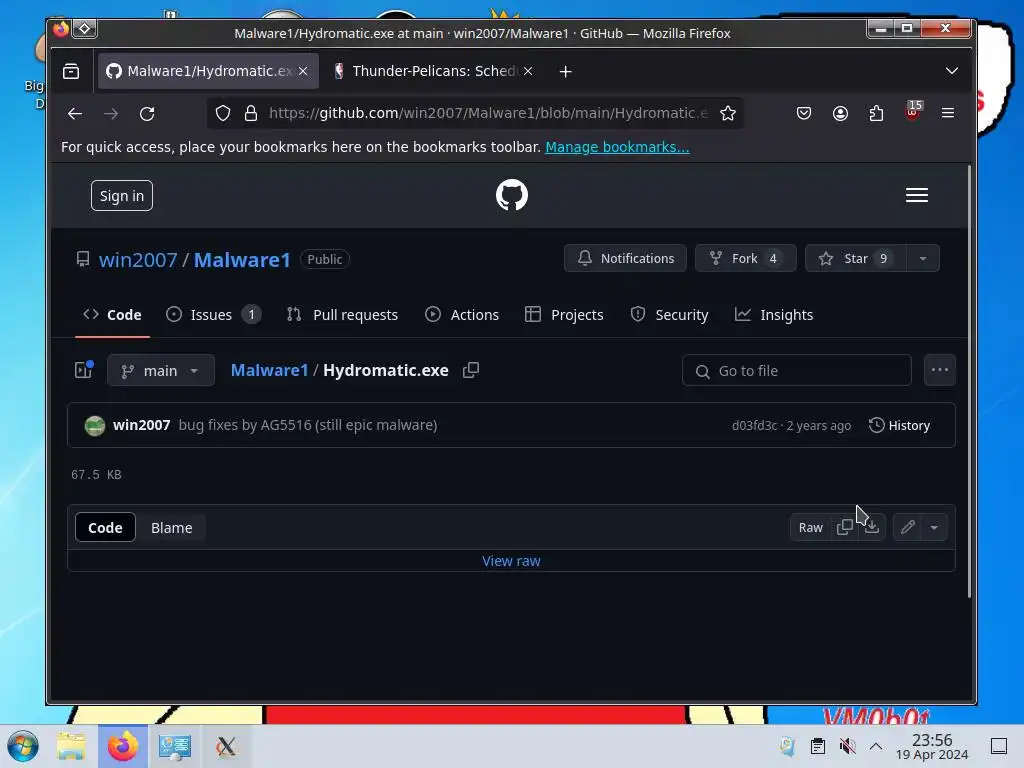Fork the Malware1 repository

745,259
